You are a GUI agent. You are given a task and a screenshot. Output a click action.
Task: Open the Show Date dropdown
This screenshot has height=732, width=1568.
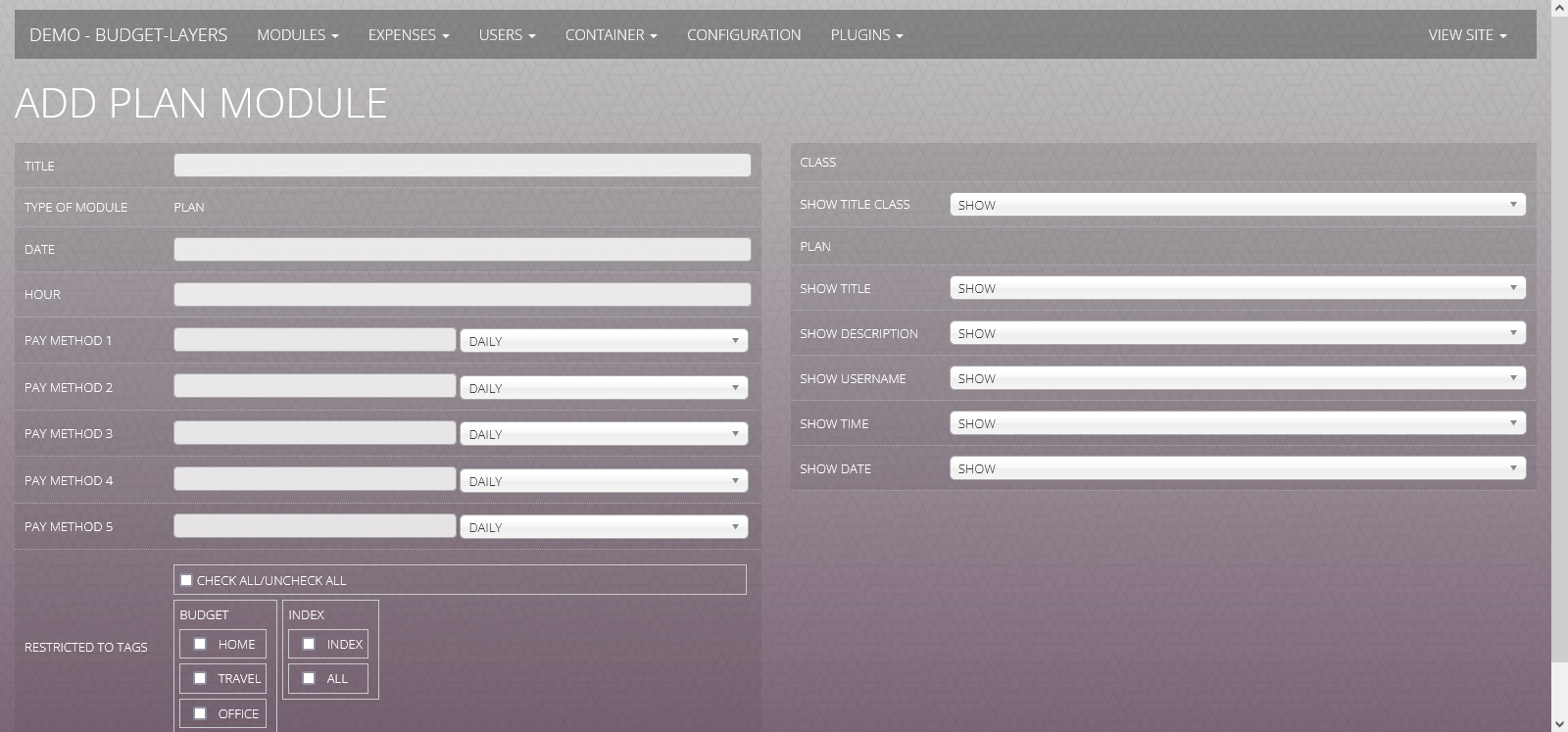click(1237, 468)
